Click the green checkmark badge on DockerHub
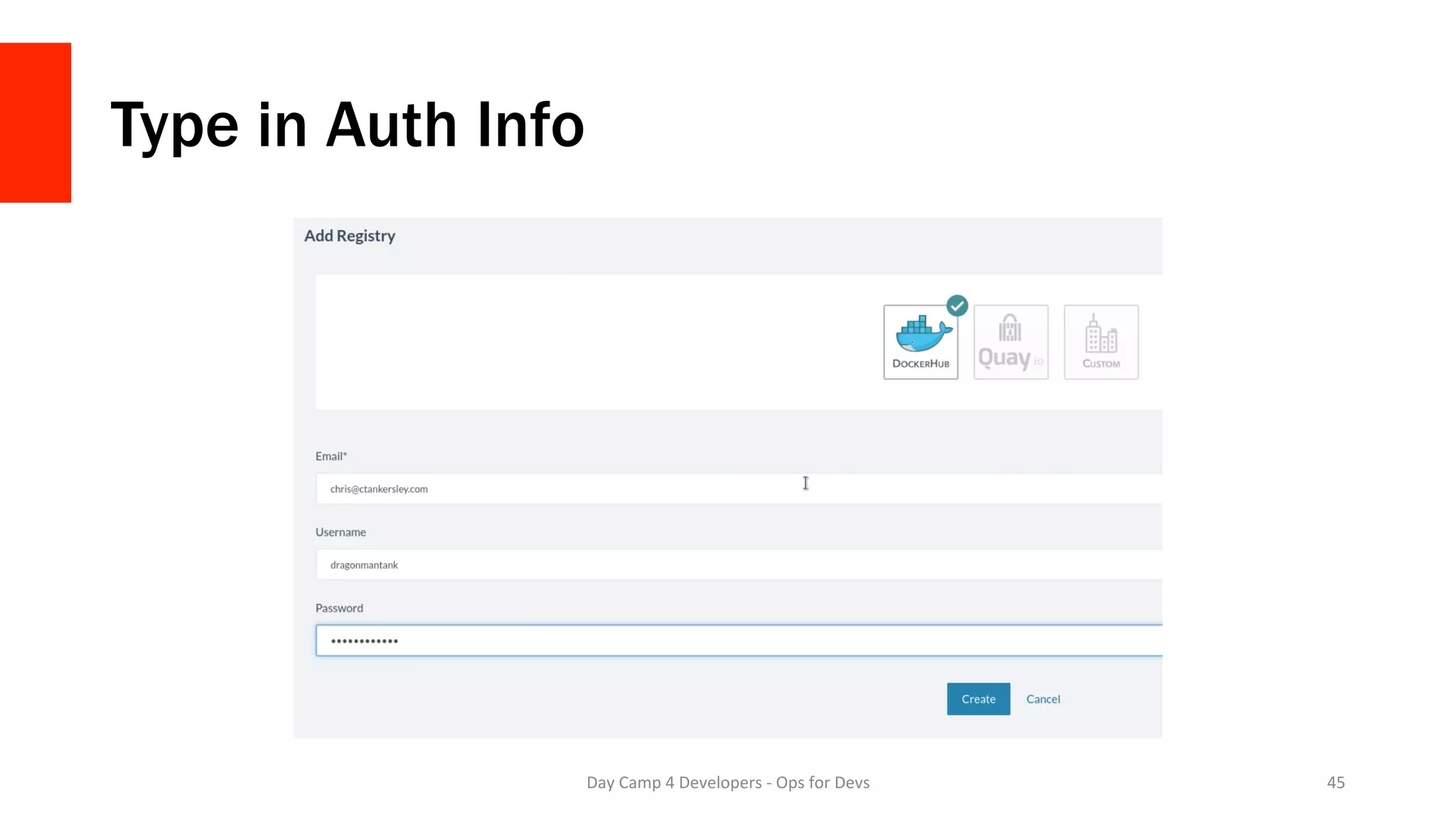The width and height of the screenshot is (1456, 819). (957, 306)
